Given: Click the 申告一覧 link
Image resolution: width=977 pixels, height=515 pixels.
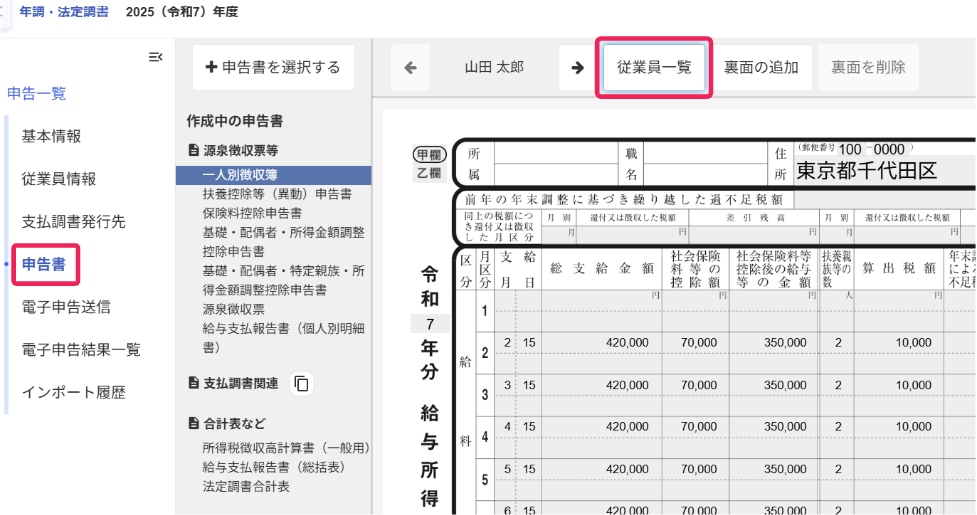Looking at the screenshot, I should [37, 94].
